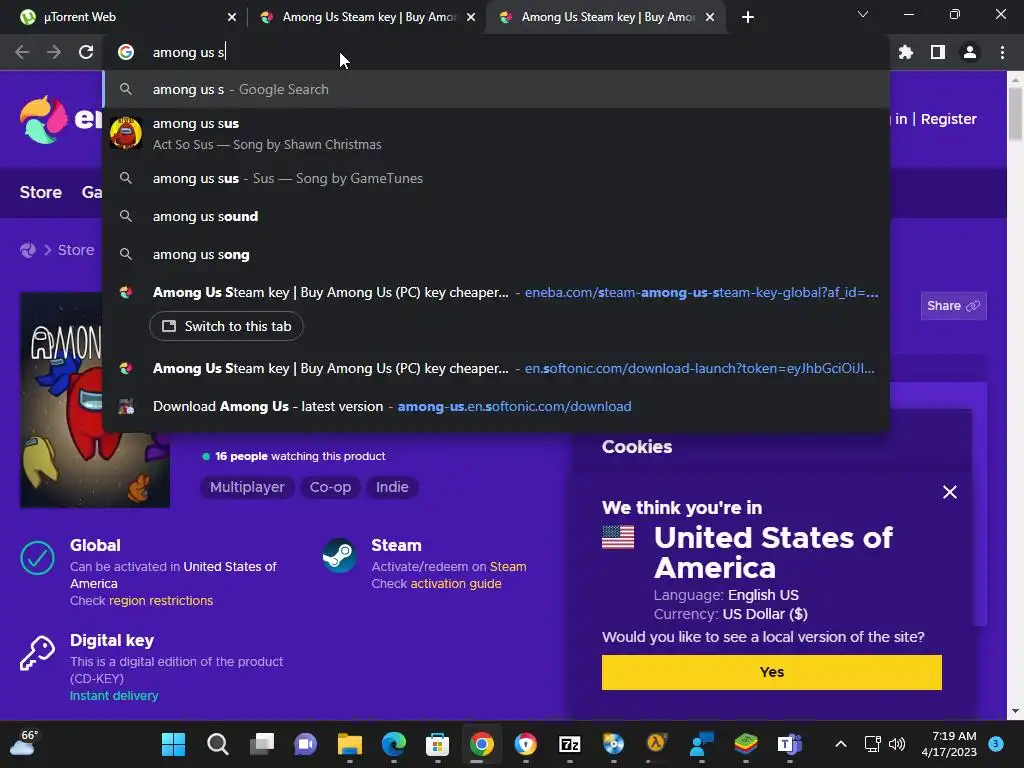Toggle the browser side panel icon
The width and height of the screenshot is (1024, 768).
click(938, 52)
